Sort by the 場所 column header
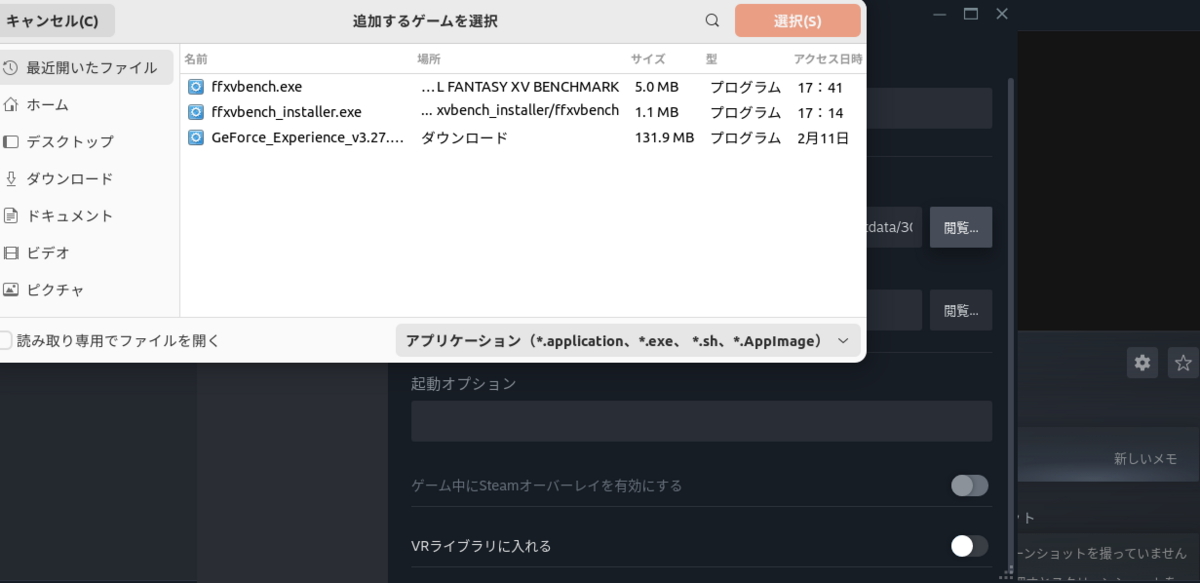Image resolution: width=1200 pixels, height=583 pixels. click(429, 59)
